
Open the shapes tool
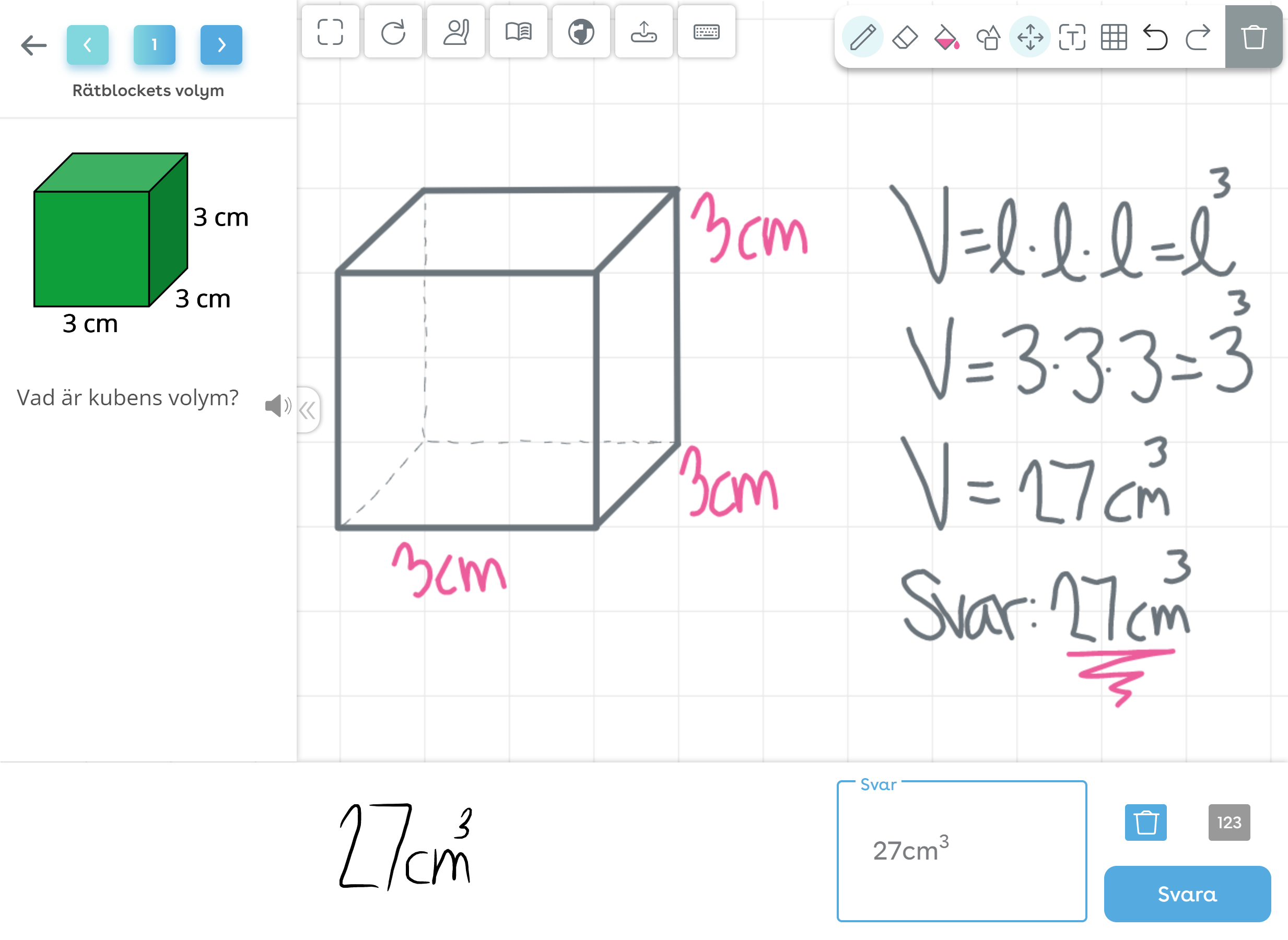pyautogui.click(x=989, y=37)
